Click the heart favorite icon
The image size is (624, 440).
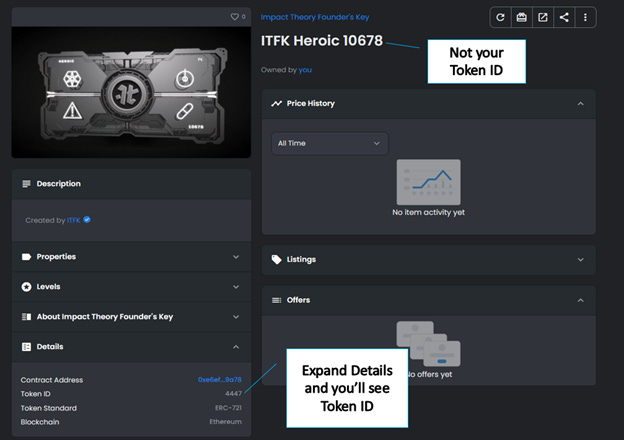pos(235,17)
